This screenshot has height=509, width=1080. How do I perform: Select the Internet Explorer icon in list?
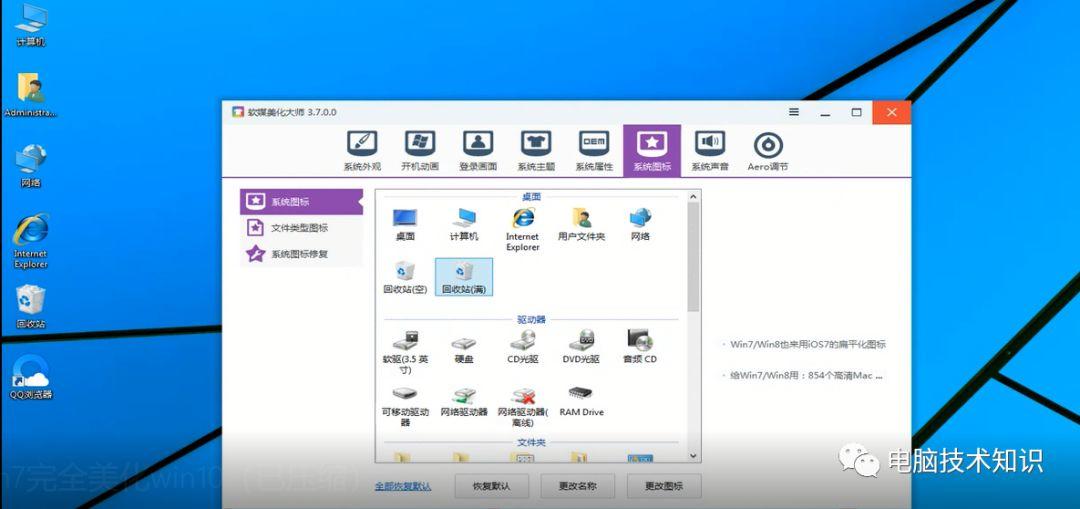pos(523,229)
